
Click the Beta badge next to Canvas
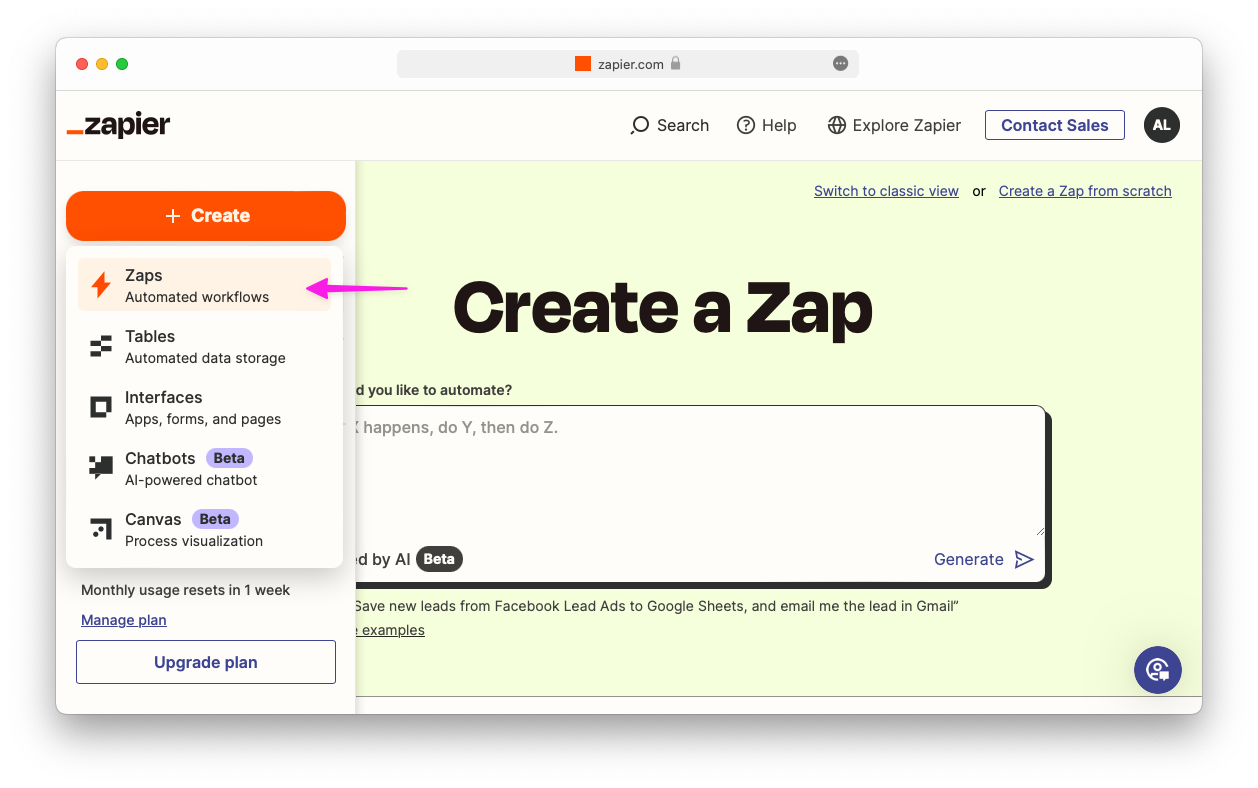[x=215, y=519]
